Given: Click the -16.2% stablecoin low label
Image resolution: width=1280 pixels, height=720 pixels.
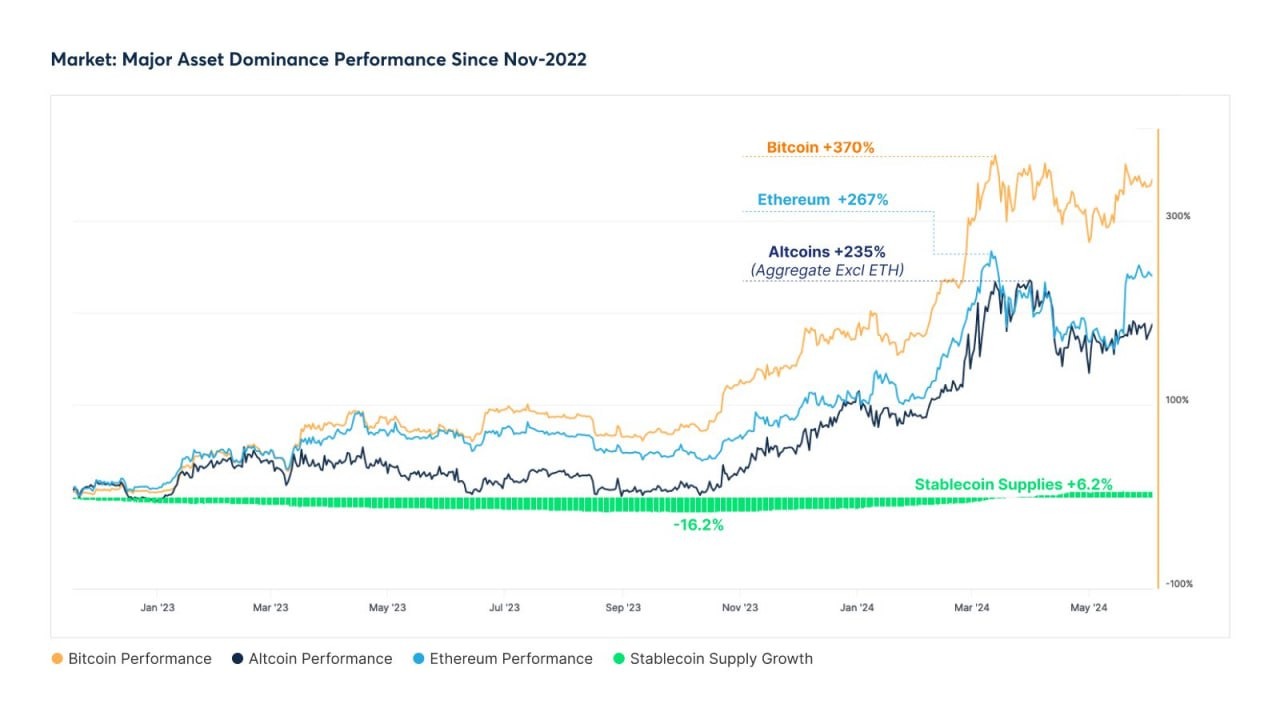Looking at the screenshot, I should (x=698, y=525).
